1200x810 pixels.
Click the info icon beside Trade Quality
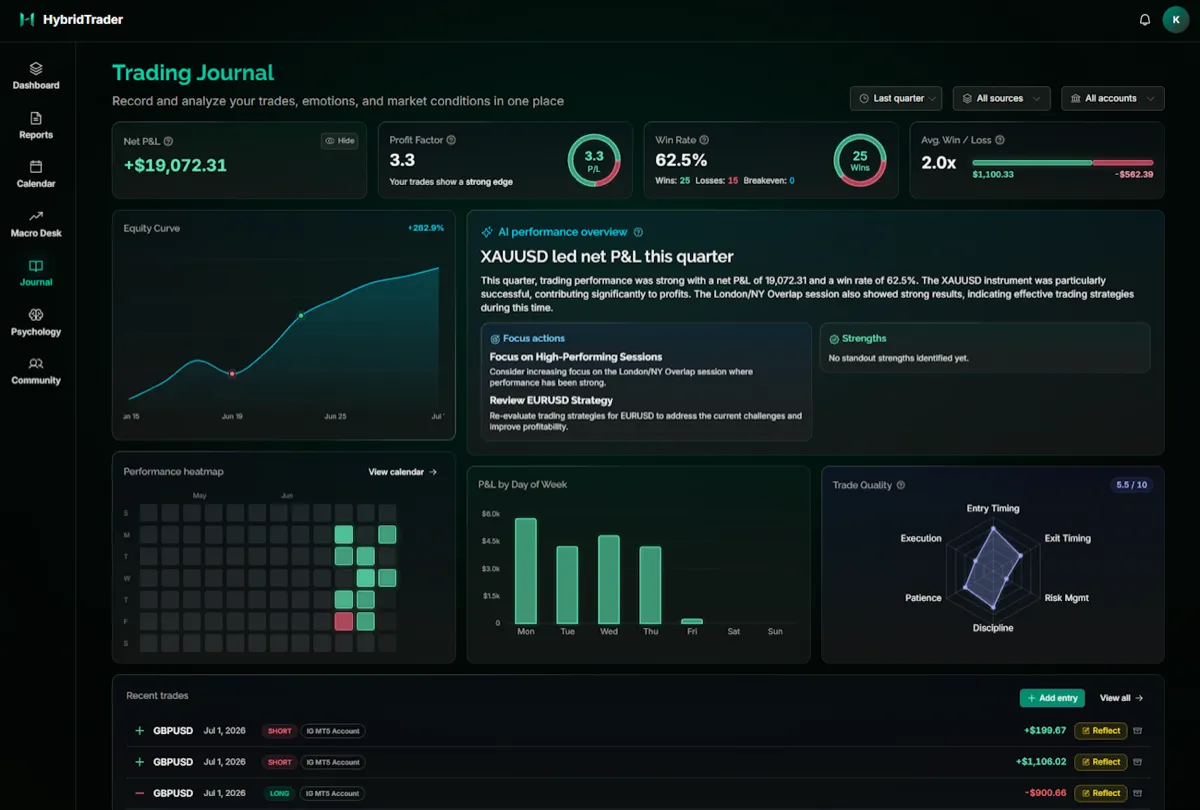[x=901, y=485]
